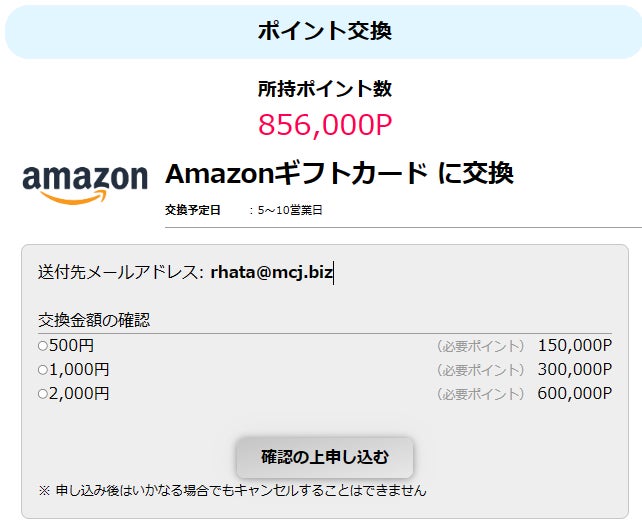Click the 600,000P required points value
The height and width of the screenshot is (522, 642).
pyautogui.click(x=574, y=394)
